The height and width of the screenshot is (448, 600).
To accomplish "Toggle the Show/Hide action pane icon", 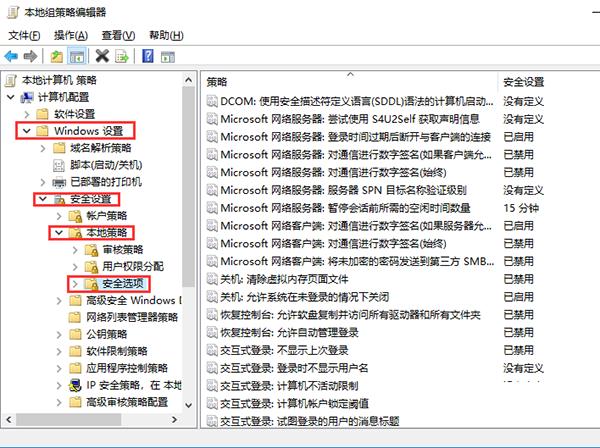I will [168, 57].
